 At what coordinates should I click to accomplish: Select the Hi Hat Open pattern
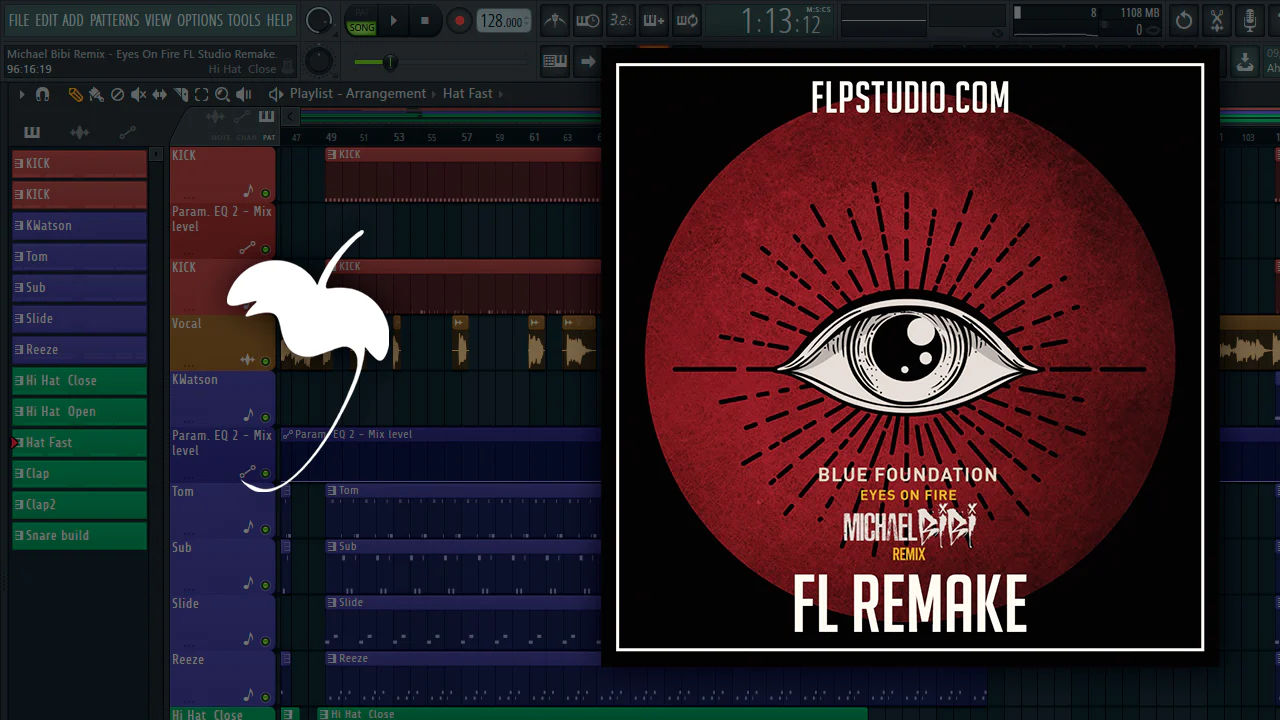point(79,411)
